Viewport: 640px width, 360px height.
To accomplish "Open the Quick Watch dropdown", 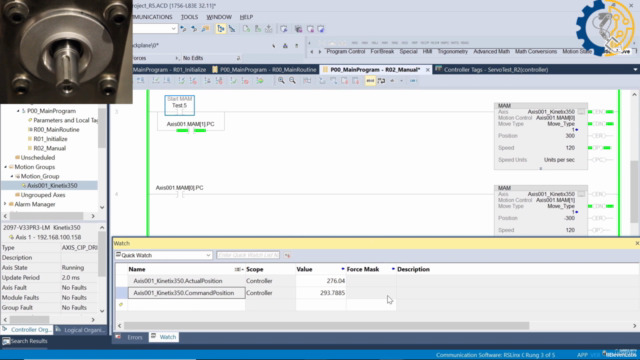I will point(208,255).
